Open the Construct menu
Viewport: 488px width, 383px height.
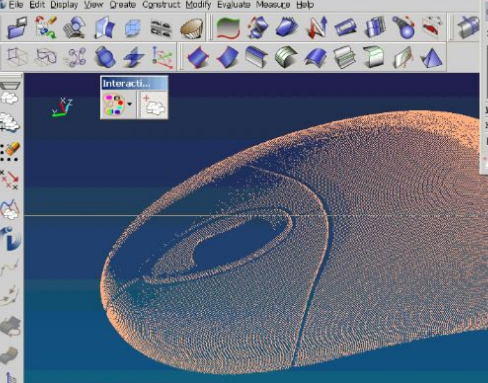161,5
